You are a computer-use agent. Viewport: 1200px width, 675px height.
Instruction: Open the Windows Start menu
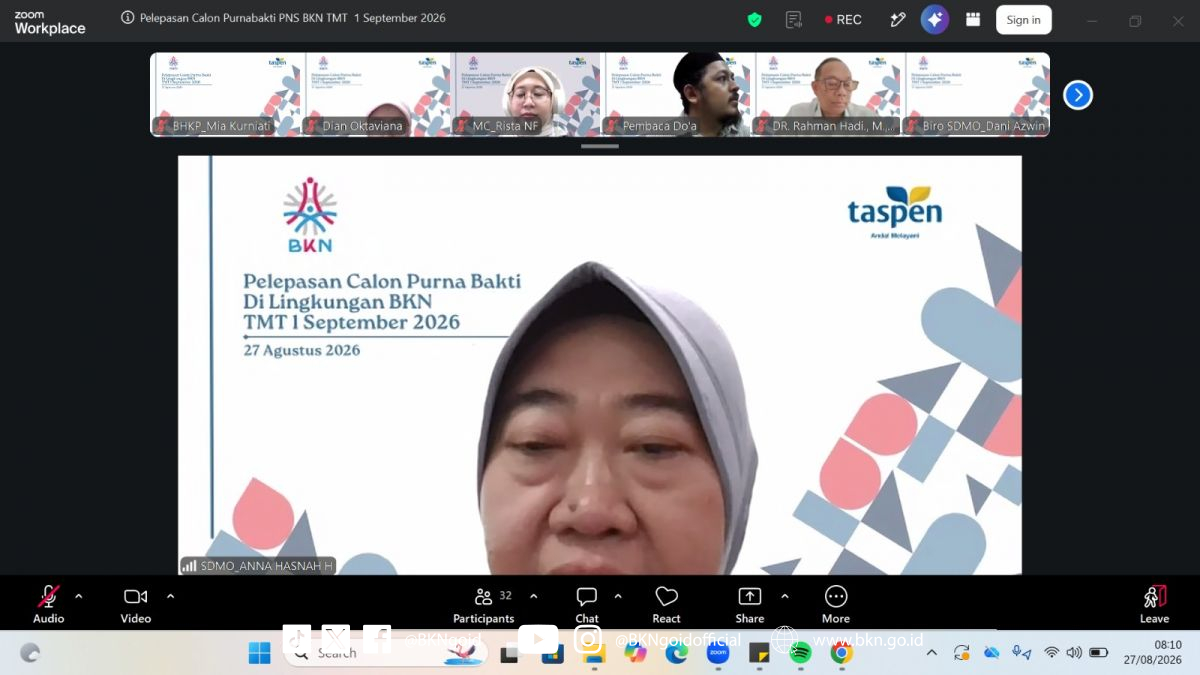tap(259, 653)
